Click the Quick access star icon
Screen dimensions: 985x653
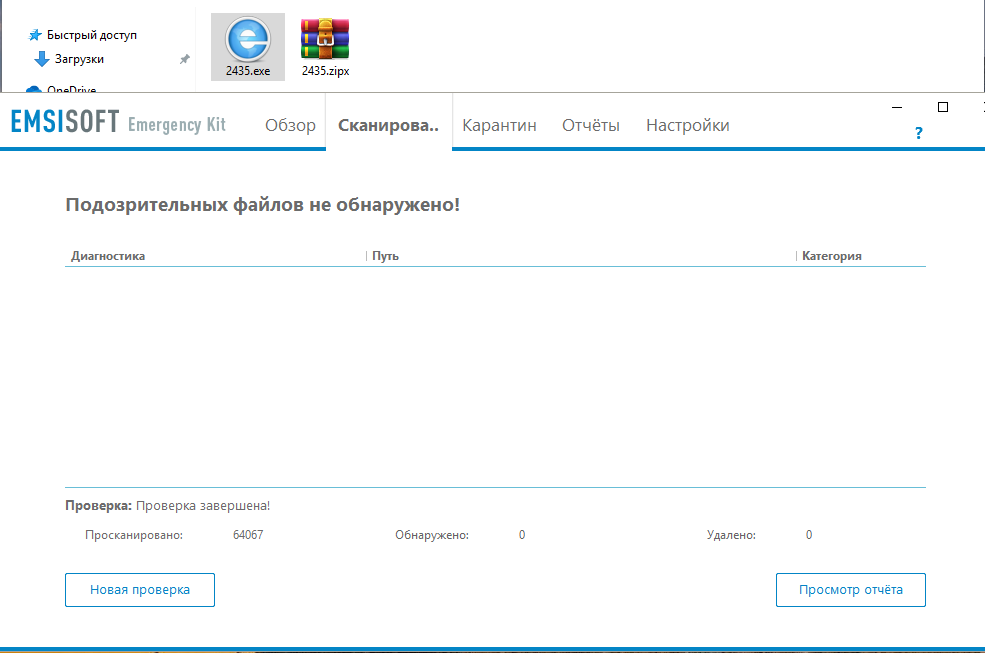(35, 35)
